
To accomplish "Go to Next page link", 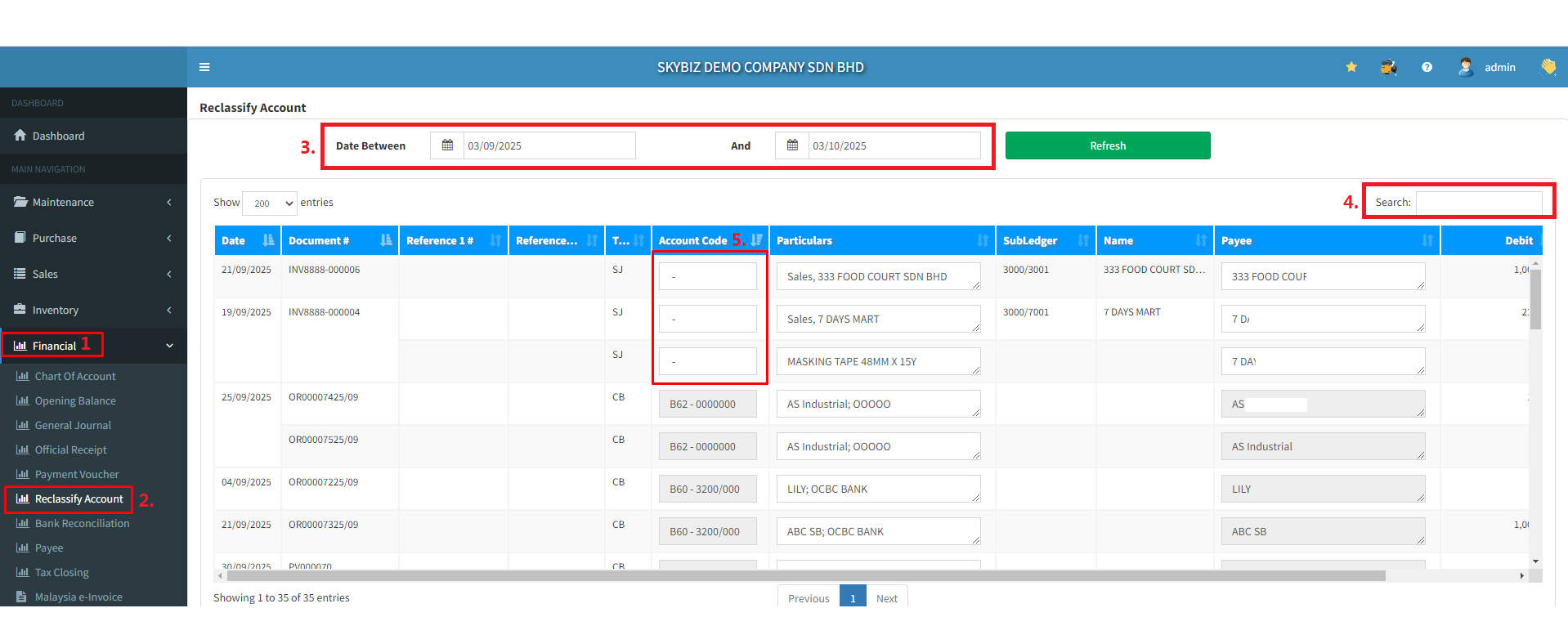I will pyautogui.click(x=886, y=598).
